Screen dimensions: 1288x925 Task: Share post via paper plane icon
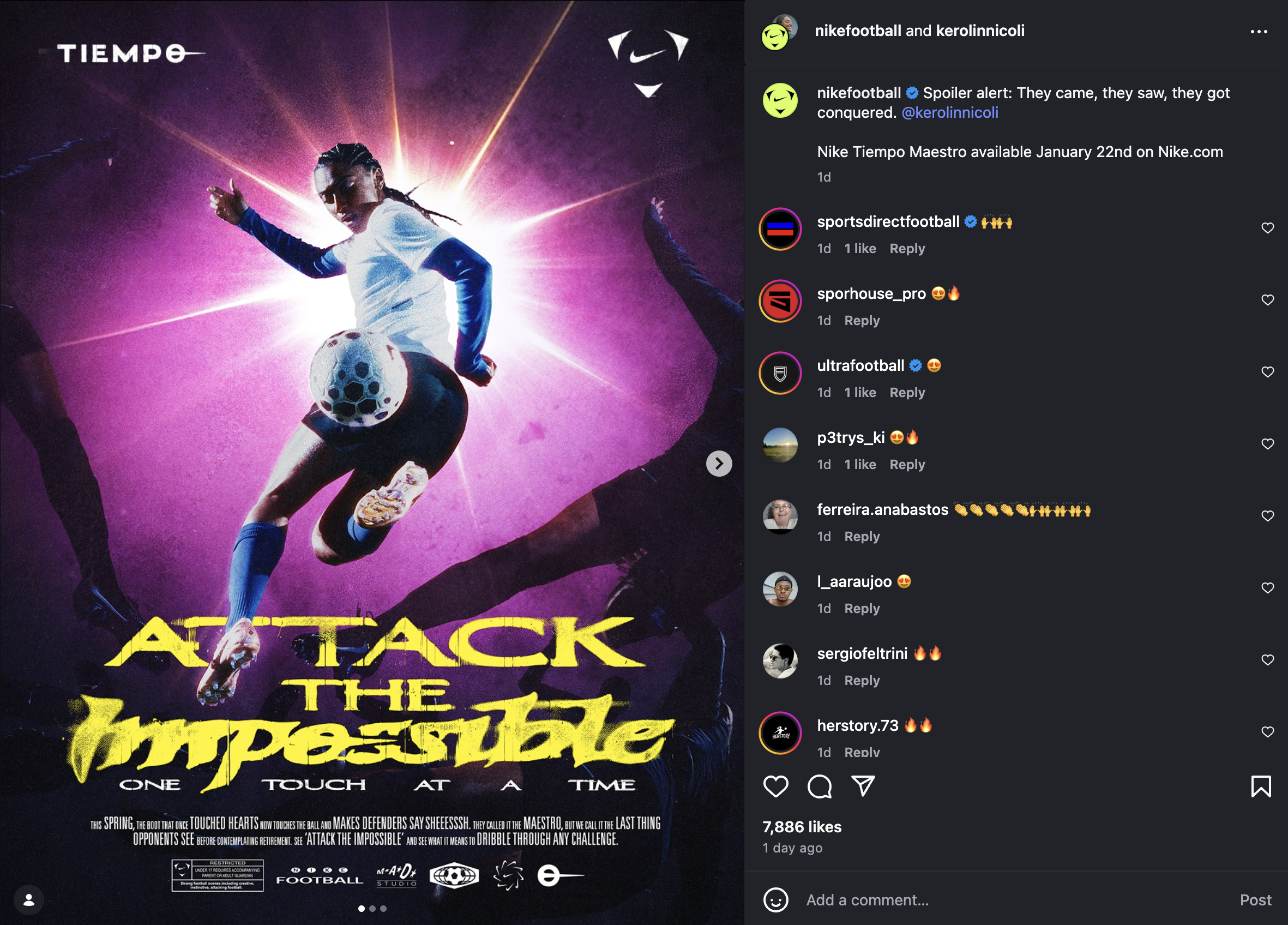click(x=863, y=786)
